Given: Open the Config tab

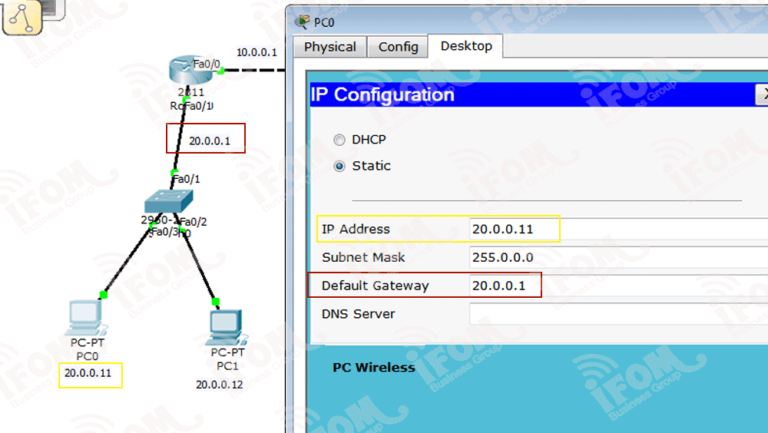Looking at the screenshot, I should pyautogui.click(x=397, y=47).
